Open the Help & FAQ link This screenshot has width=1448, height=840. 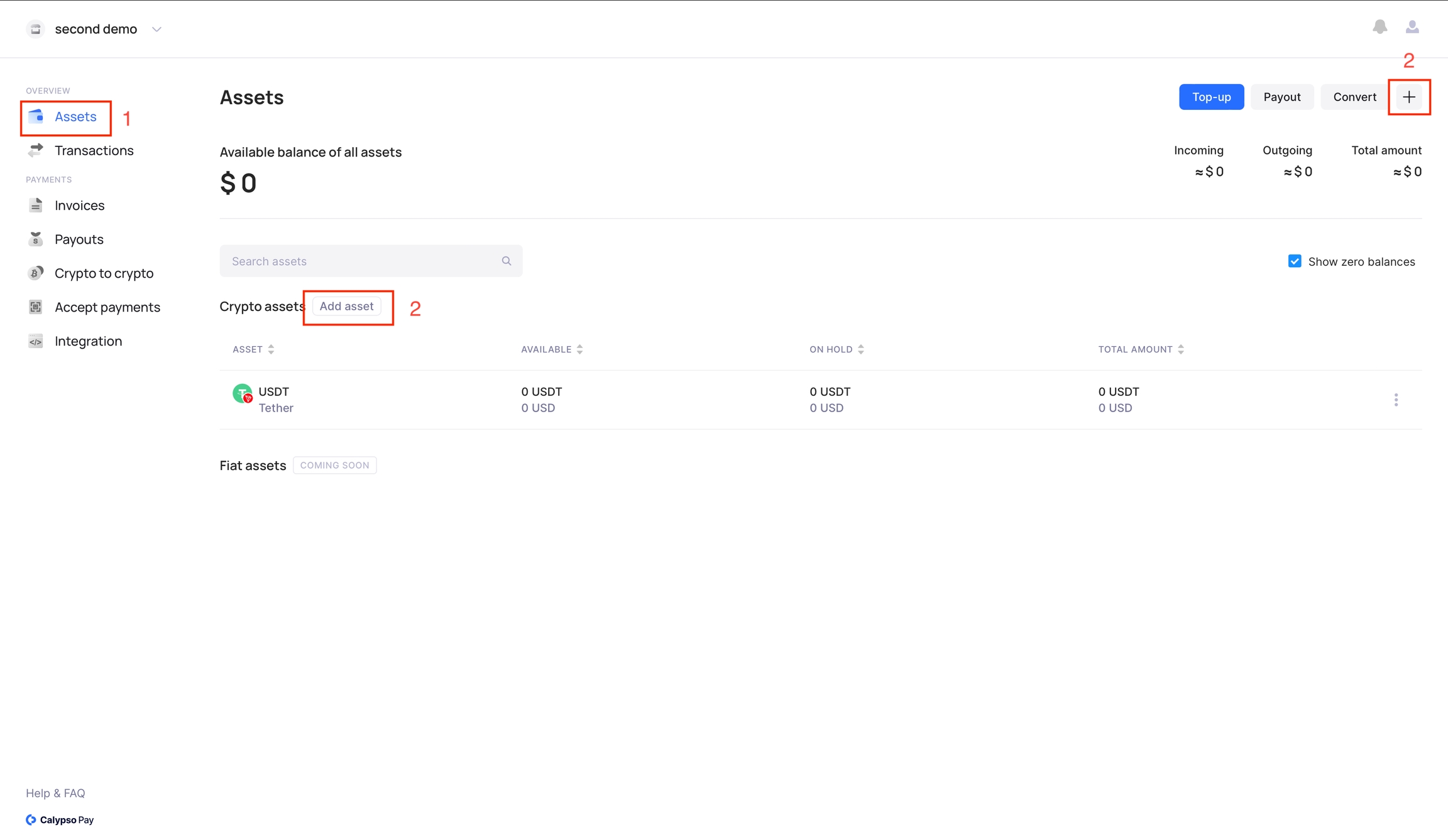click(x=55, y=793)
